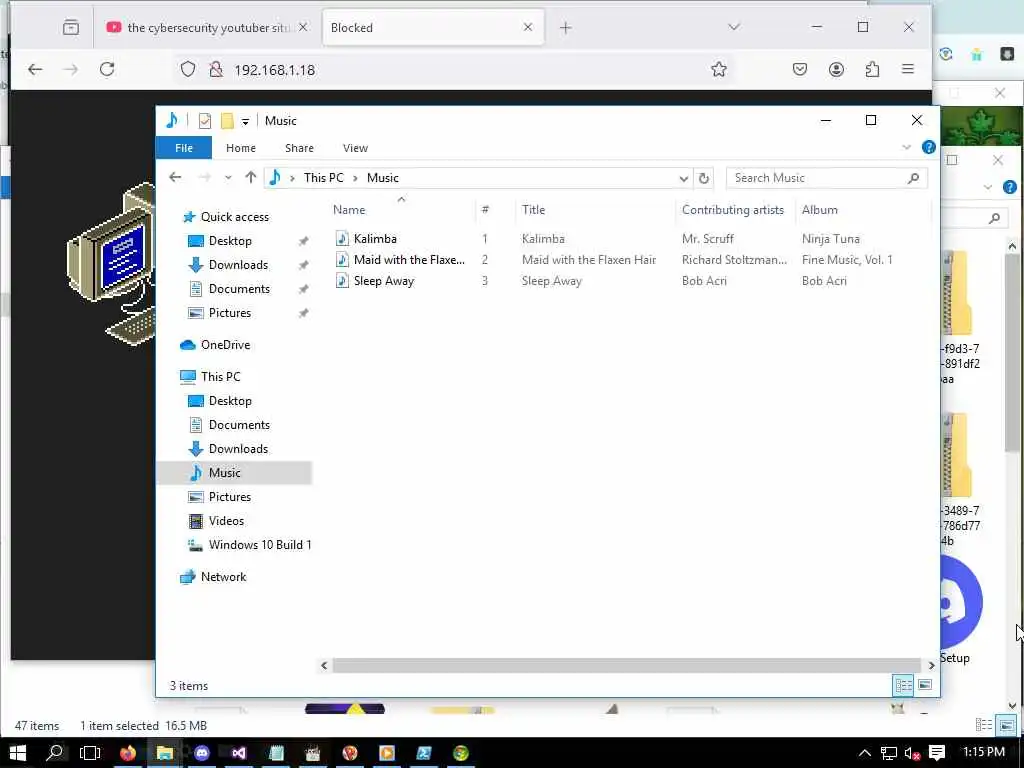The width and height of the screenshot is (1024, 768).
Task: Open Quick access in navigation pane
Action: 234,217
